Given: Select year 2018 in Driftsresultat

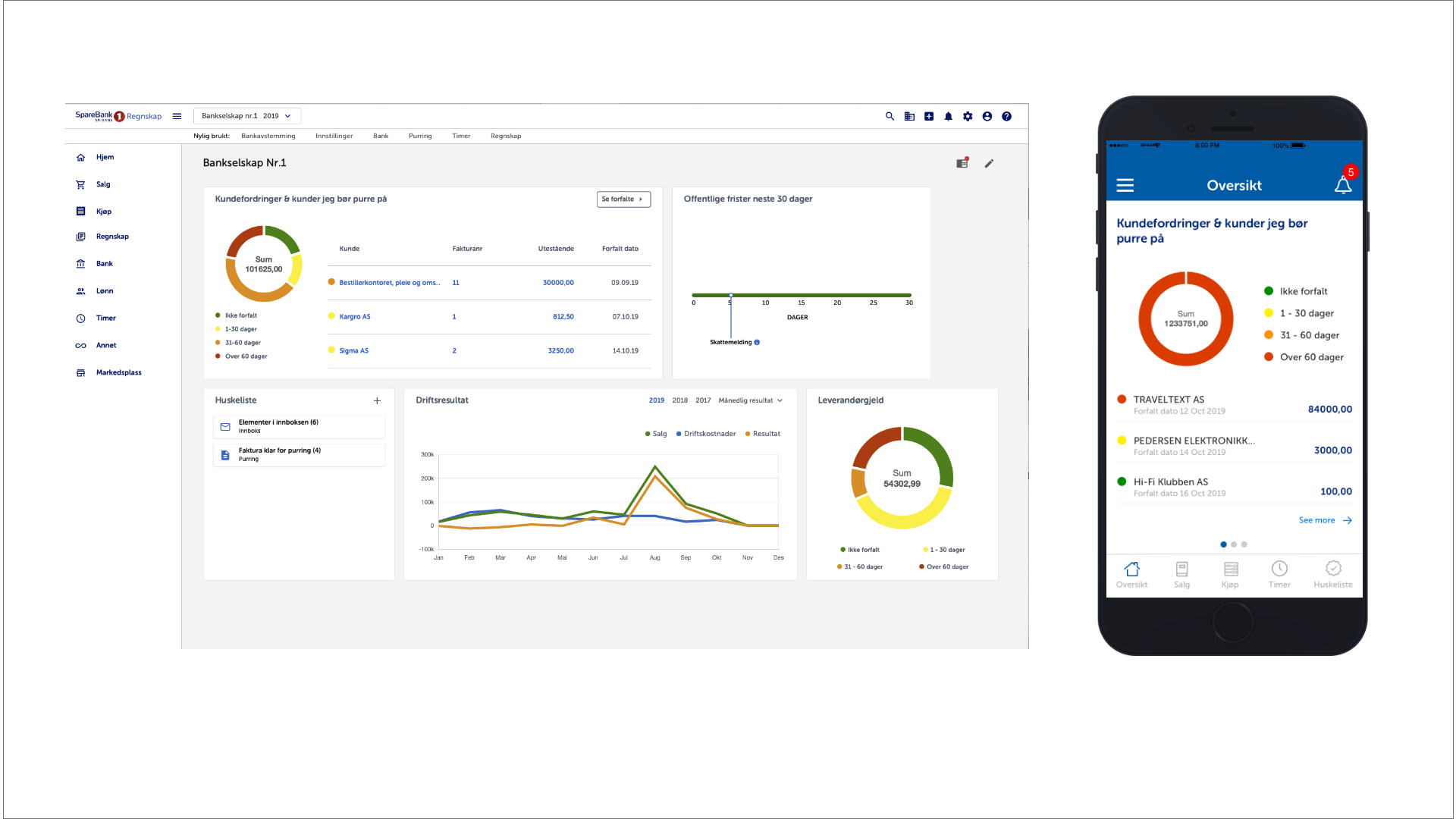Looking at the screenshot, I should click(x=680, y=400).
